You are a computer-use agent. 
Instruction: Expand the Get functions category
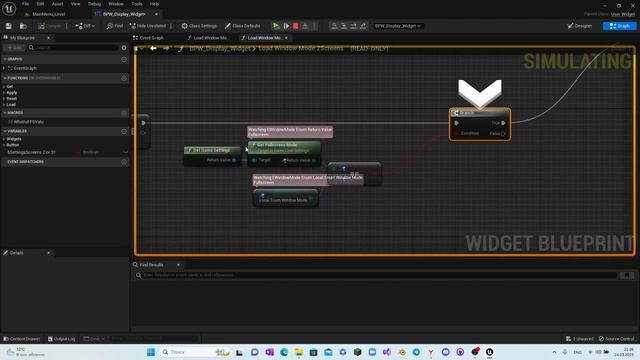[4, 87]
